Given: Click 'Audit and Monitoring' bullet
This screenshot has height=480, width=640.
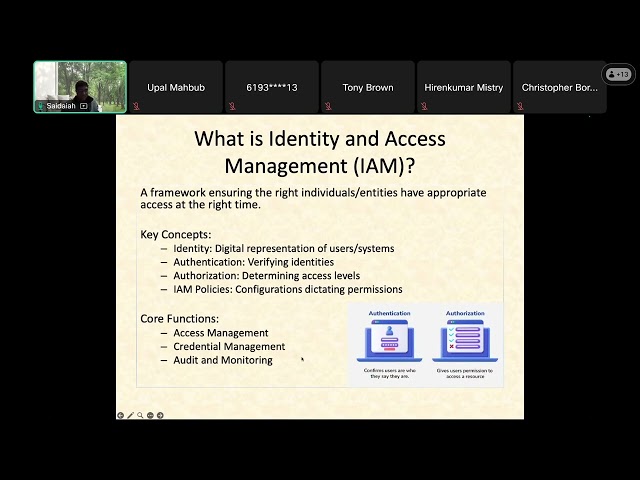Looking at the screenshot, I should point(223,360).
